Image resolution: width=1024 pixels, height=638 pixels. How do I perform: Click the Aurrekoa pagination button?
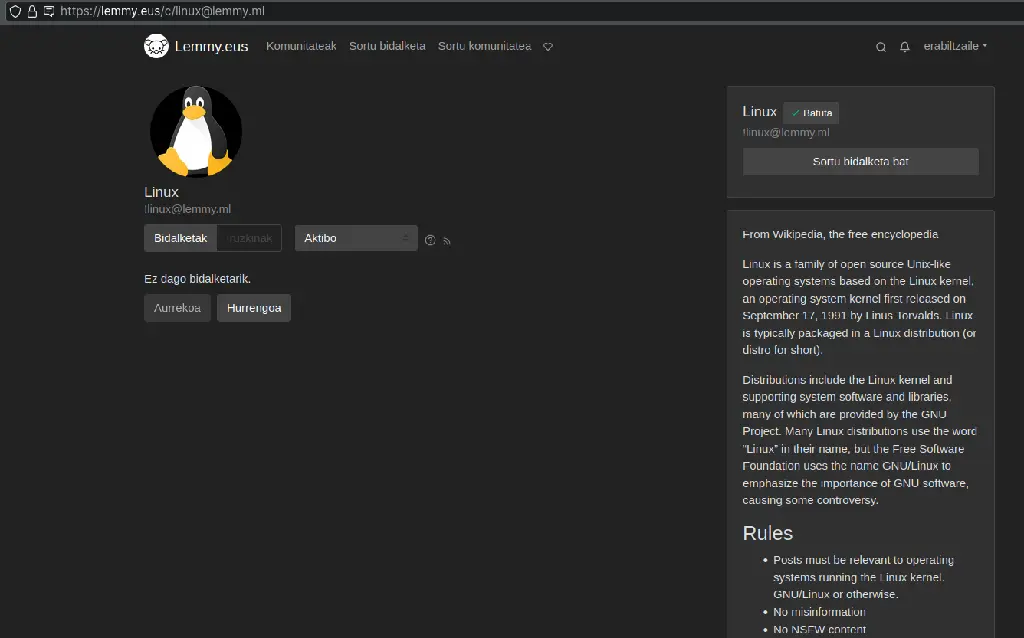click(x=177, y=308)
